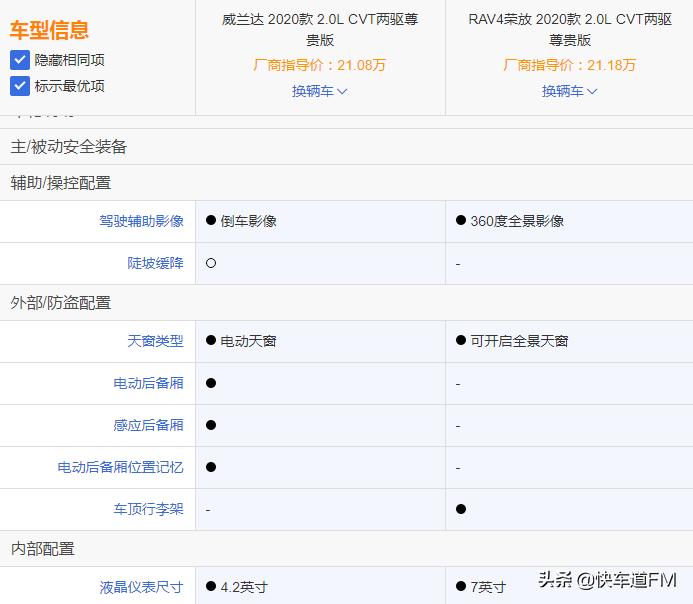Click the 液晶仪表尺寸 link
693x604 pixels.
pyautogui.click(x=141, y=587)
